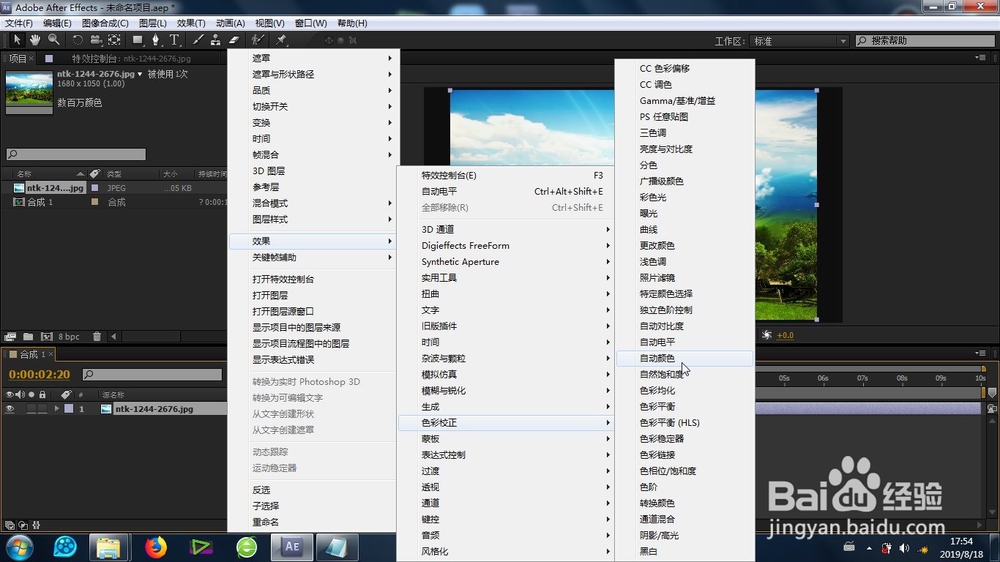Click the exposure reset icon below viewer

point(767,335)
